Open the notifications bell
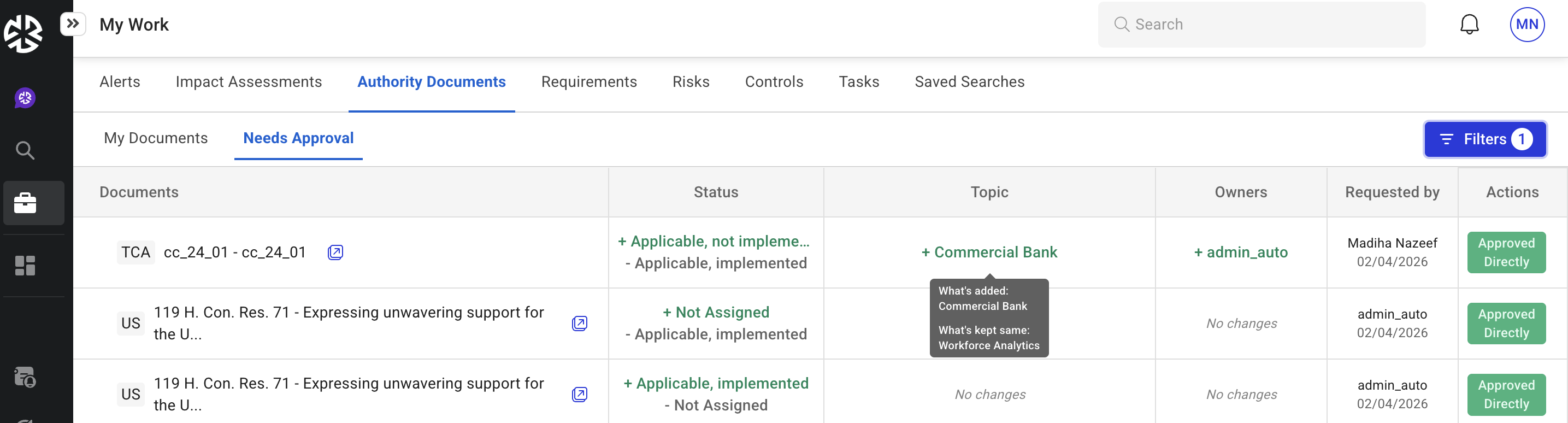This screenshot has height=423, width=1568. pos(1470,25)
